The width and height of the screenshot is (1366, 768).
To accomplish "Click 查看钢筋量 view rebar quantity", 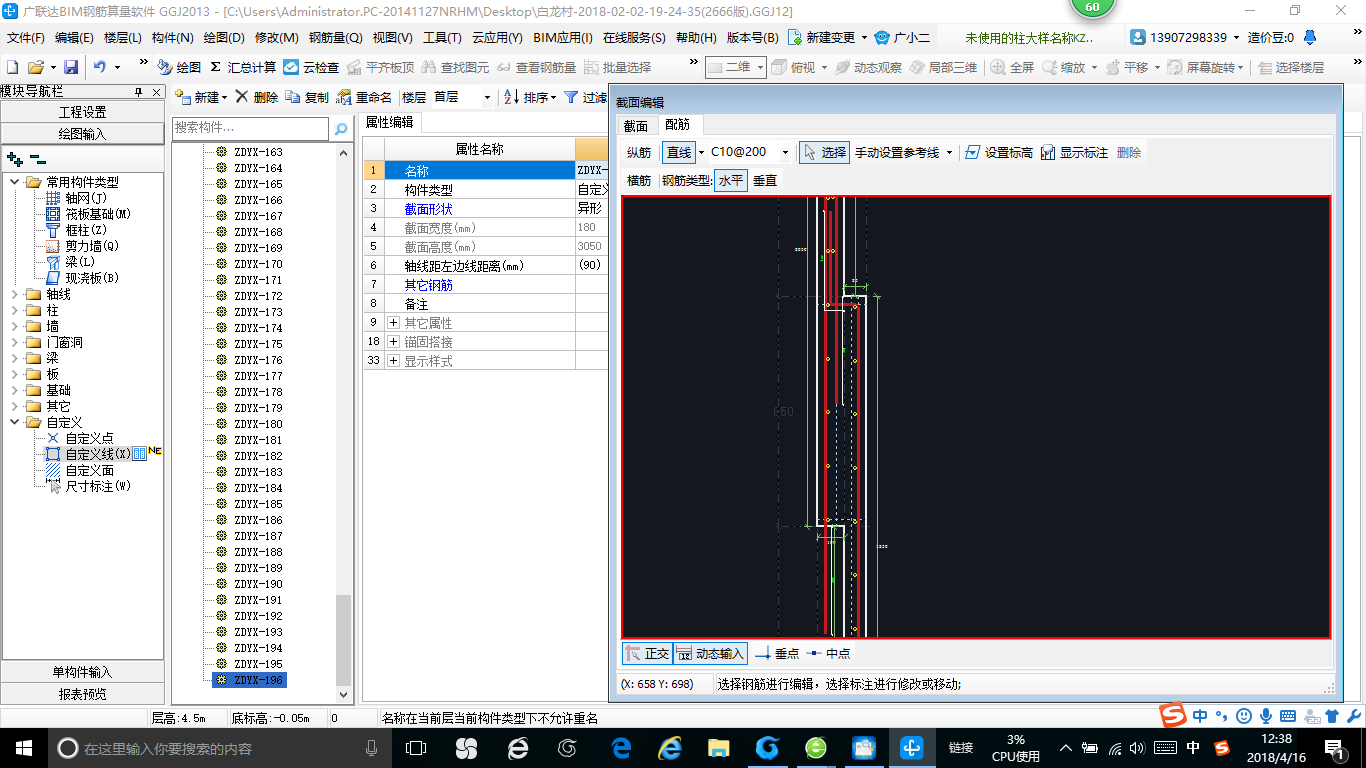I will pos(536,67).
